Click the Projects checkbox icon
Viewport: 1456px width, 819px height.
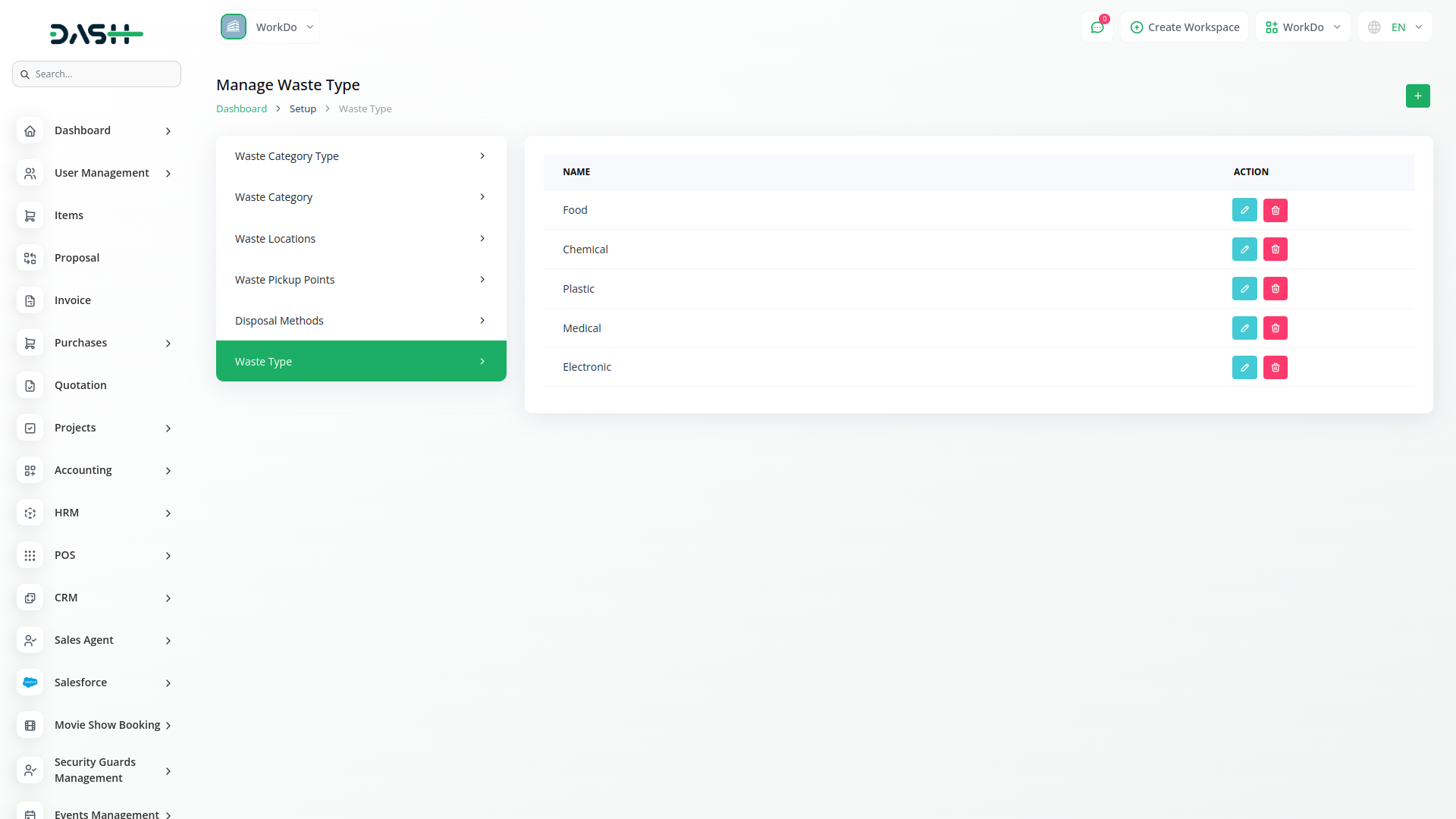pos(30,428)
